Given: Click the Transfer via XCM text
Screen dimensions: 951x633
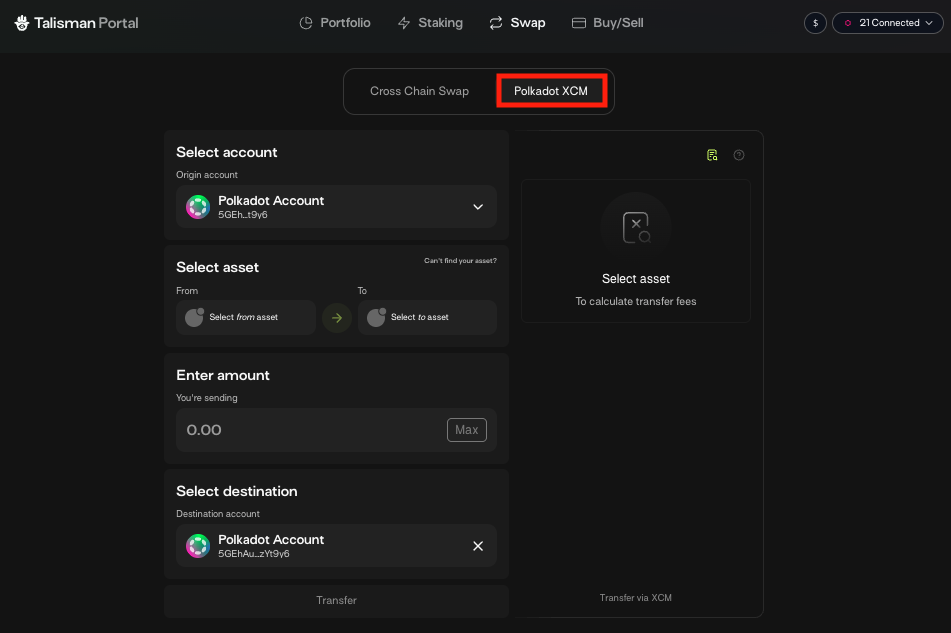Looking at the screenshot, I should point(636,598).
